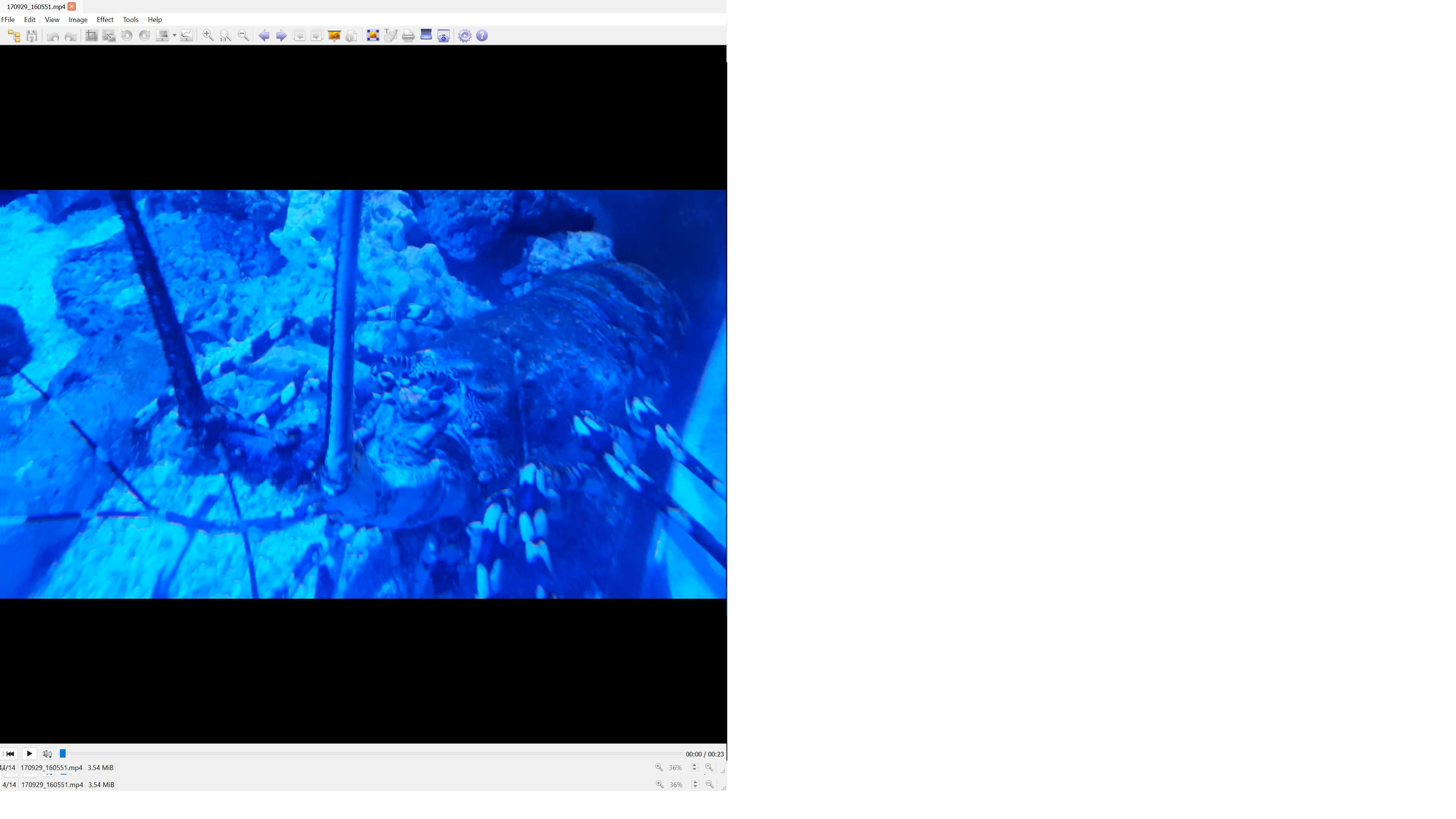Toggle mute with the speaker volume button

tap(47, 753)
